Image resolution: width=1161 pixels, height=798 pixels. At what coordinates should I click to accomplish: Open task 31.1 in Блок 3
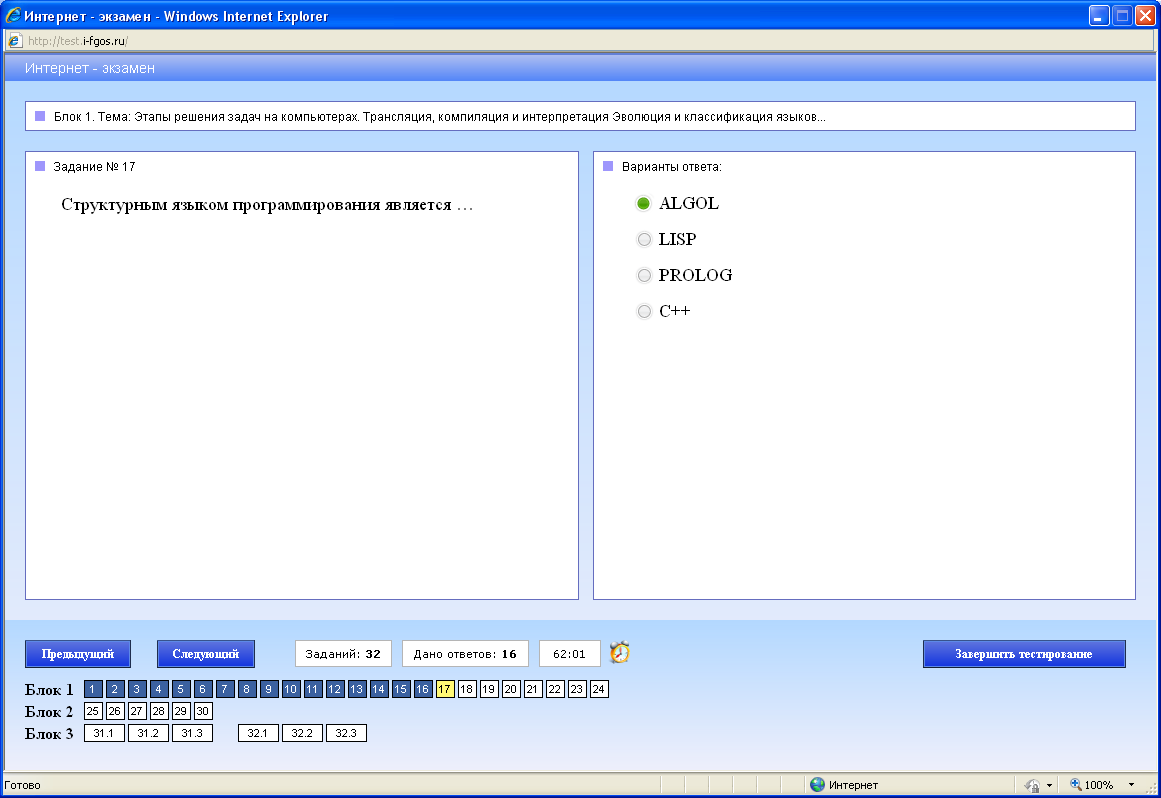pos(104,733)
